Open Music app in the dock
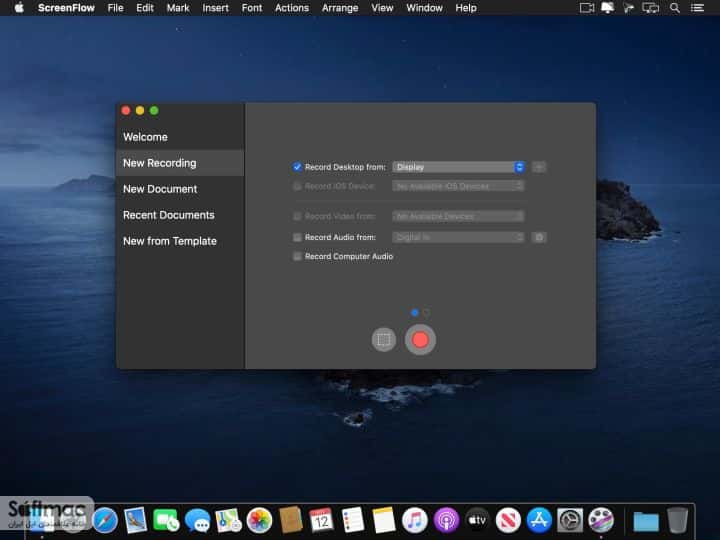Viewport: 720px width, 540px height. click(x=415, y=520)
